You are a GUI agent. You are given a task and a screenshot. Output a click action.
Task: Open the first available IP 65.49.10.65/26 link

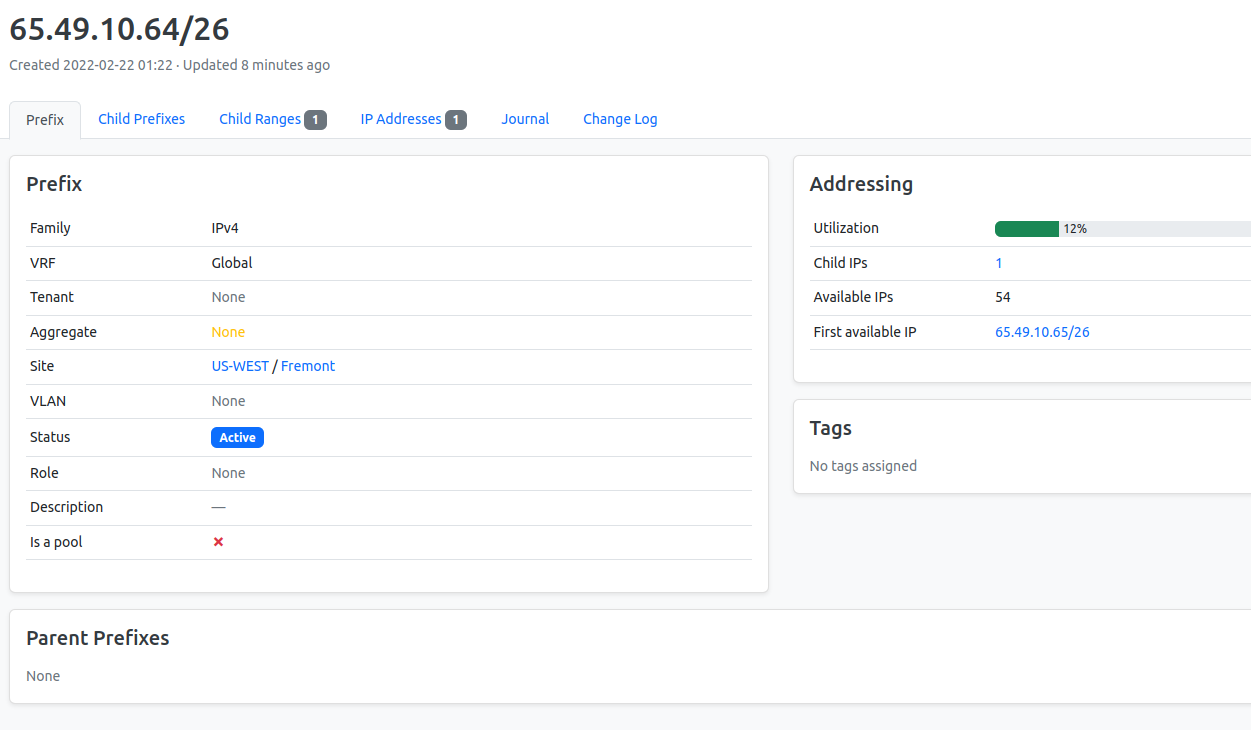(1042, 331)
